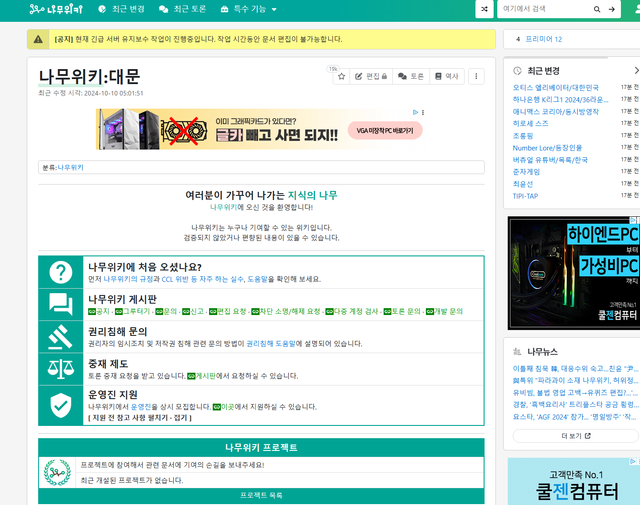Open 최근 변경 in top navigation
Viewport: 640px width, 505px height.
(x=122, y=9)
